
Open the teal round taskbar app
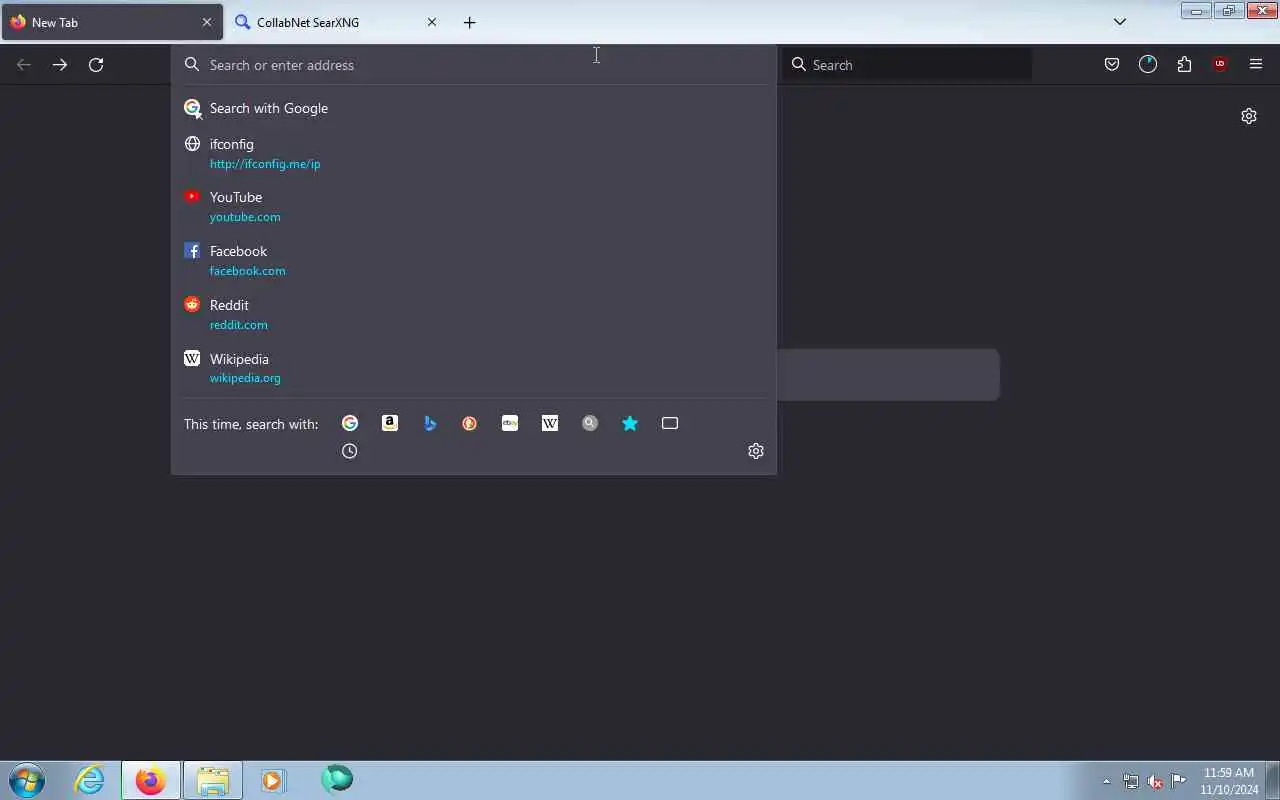337,779
